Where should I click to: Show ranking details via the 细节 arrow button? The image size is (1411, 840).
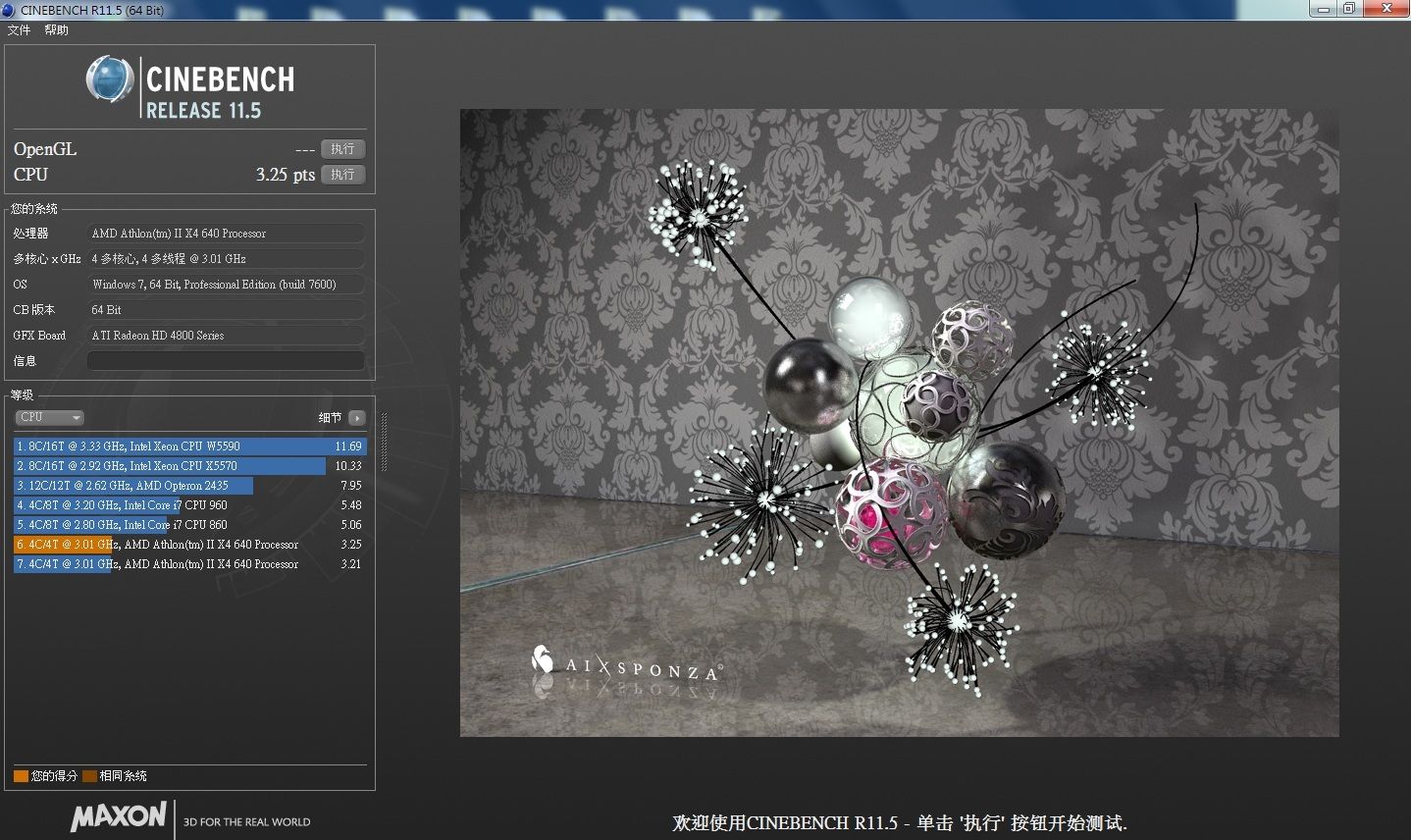pyautogui.click(x=356, y=418)
